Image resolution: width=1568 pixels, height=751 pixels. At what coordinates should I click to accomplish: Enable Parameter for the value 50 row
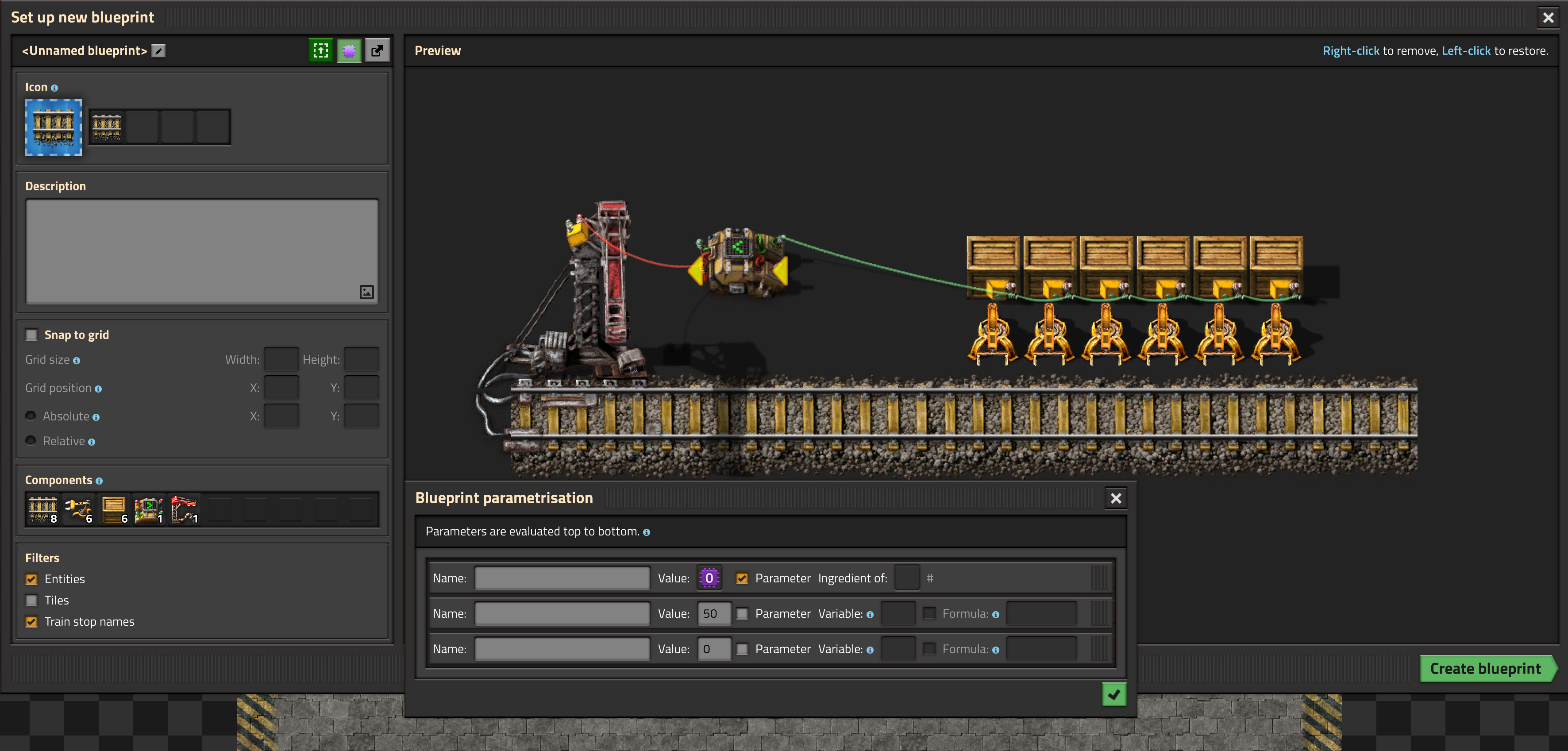tap(742, 613)
